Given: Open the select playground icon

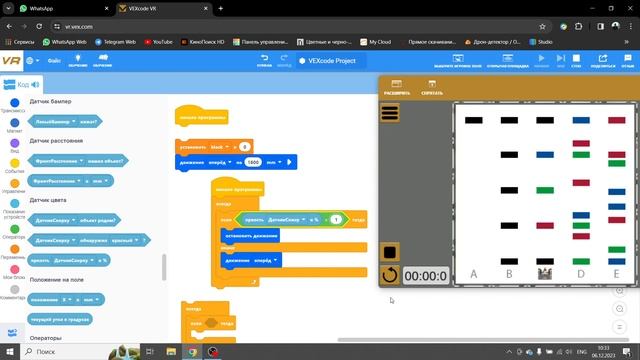Looking at the screenshot, I should coord(458,60).
